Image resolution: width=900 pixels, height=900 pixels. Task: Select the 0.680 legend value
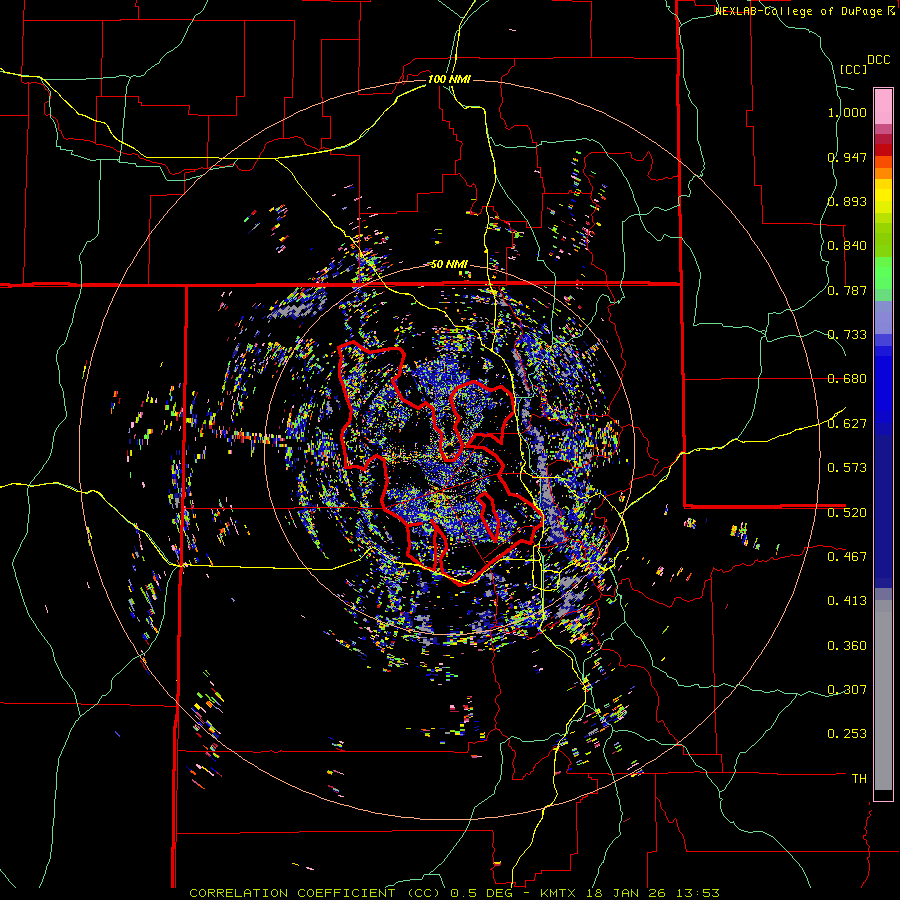pyautogui.click(x=847, y=379)
